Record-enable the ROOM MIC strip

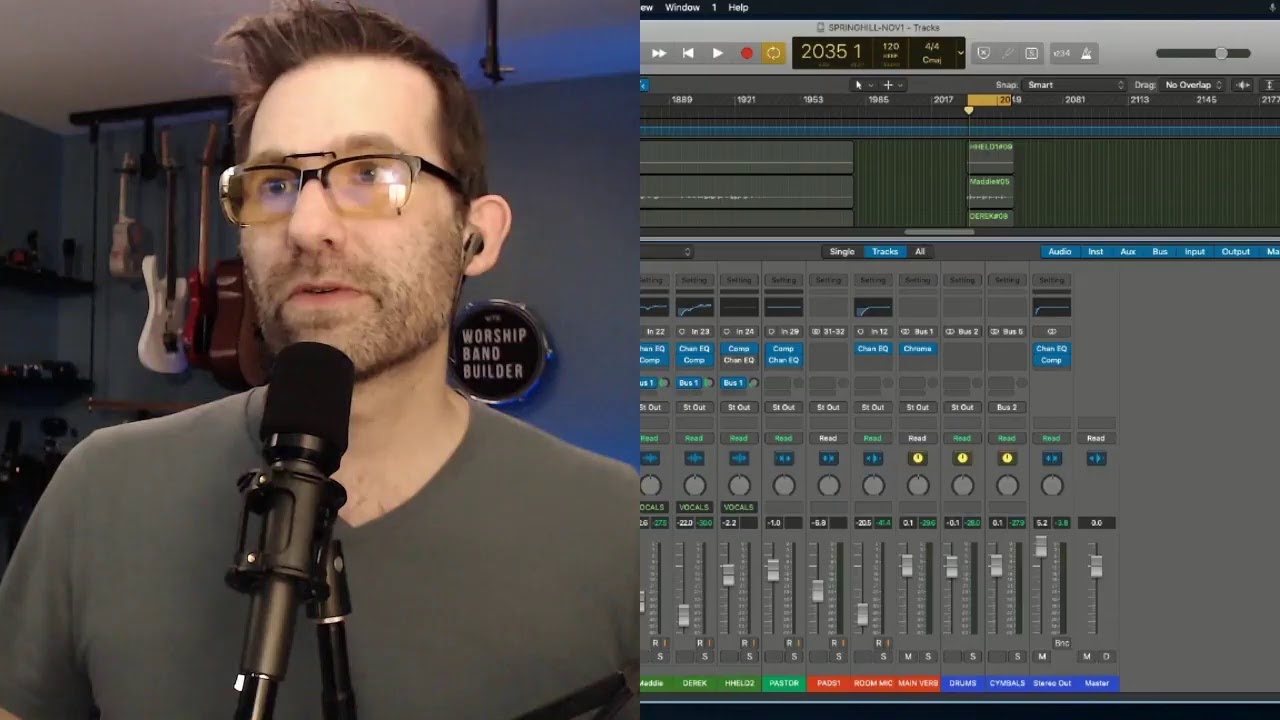tap(879, 642)
